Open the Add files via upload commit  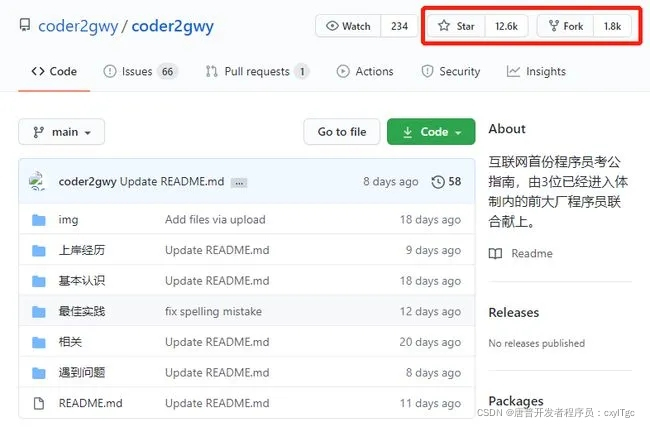coord(215,219)
